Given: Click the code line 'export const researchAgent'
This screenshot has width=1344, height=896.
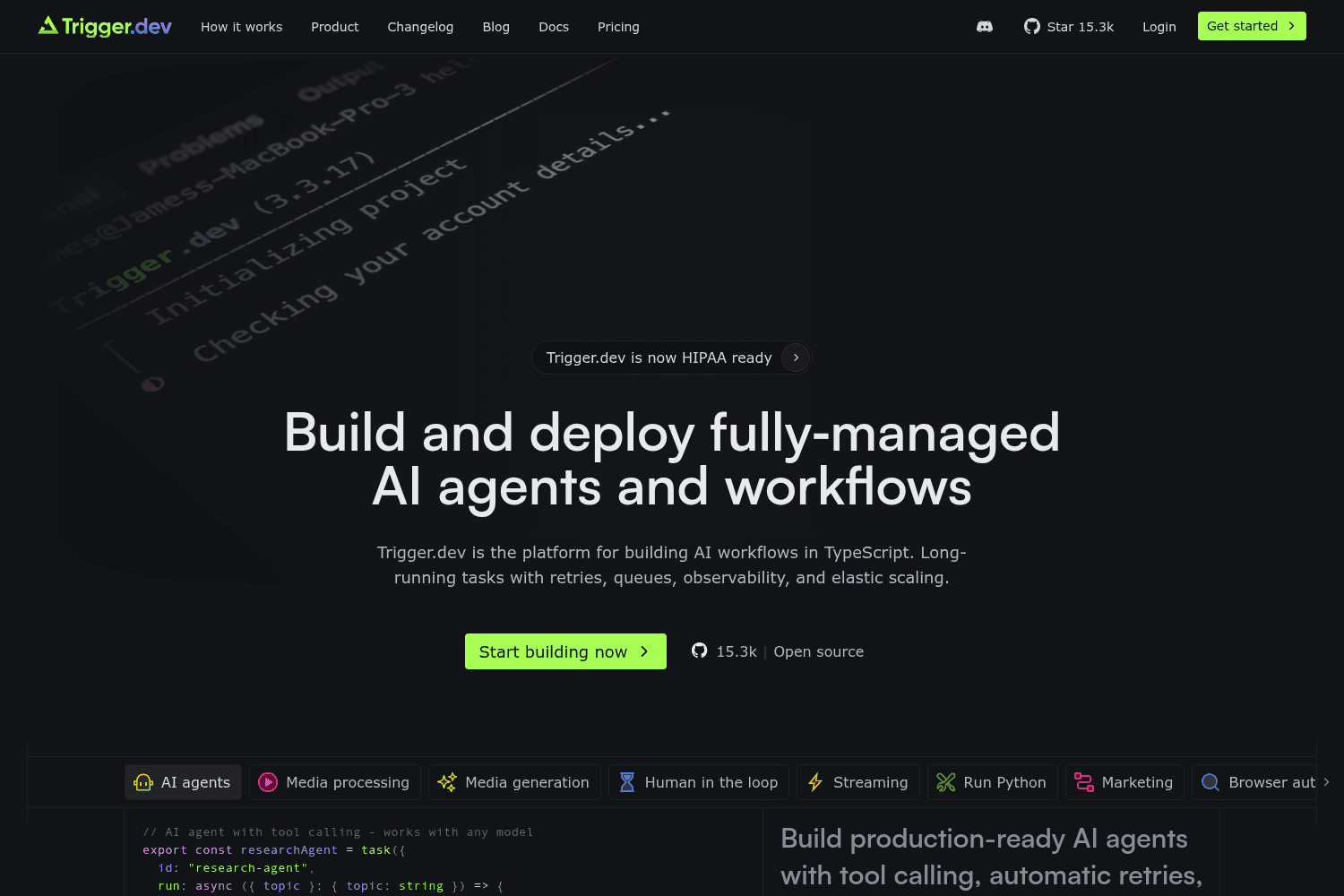Looking at the screenshot, I should 274,850.
